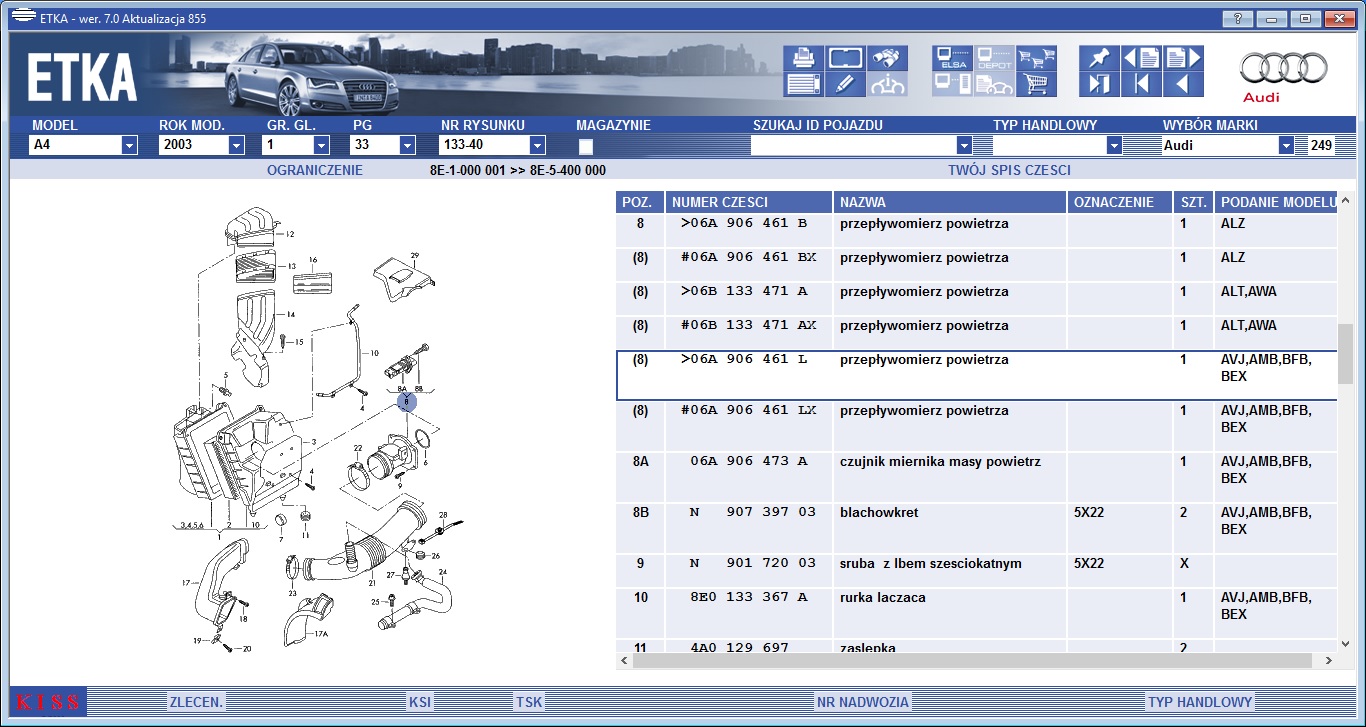
Task: Click the printer icon in the toolbar
Action: pyautogui.click(x=804, y=58)
